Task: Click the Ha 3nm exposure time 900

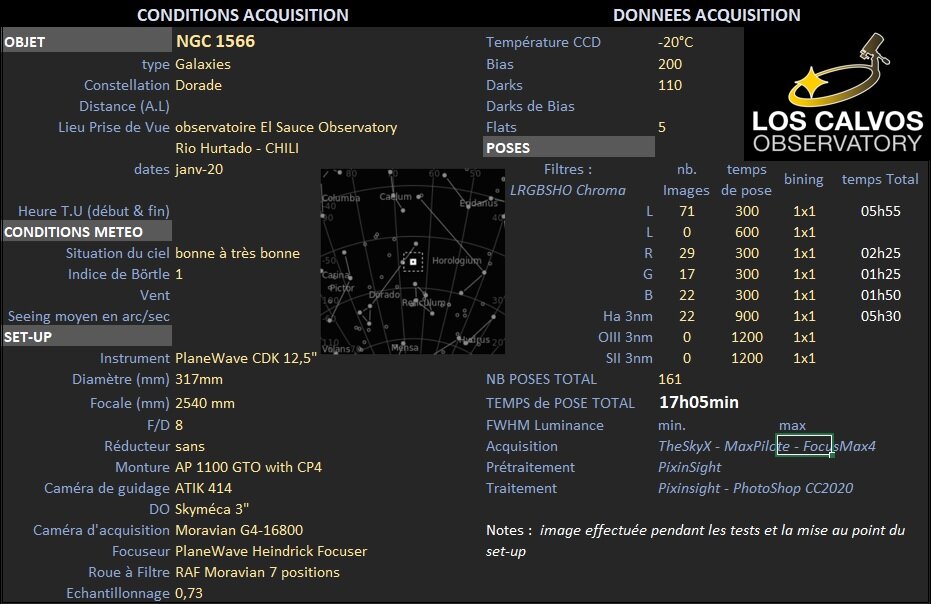Action: click(747, 316)
